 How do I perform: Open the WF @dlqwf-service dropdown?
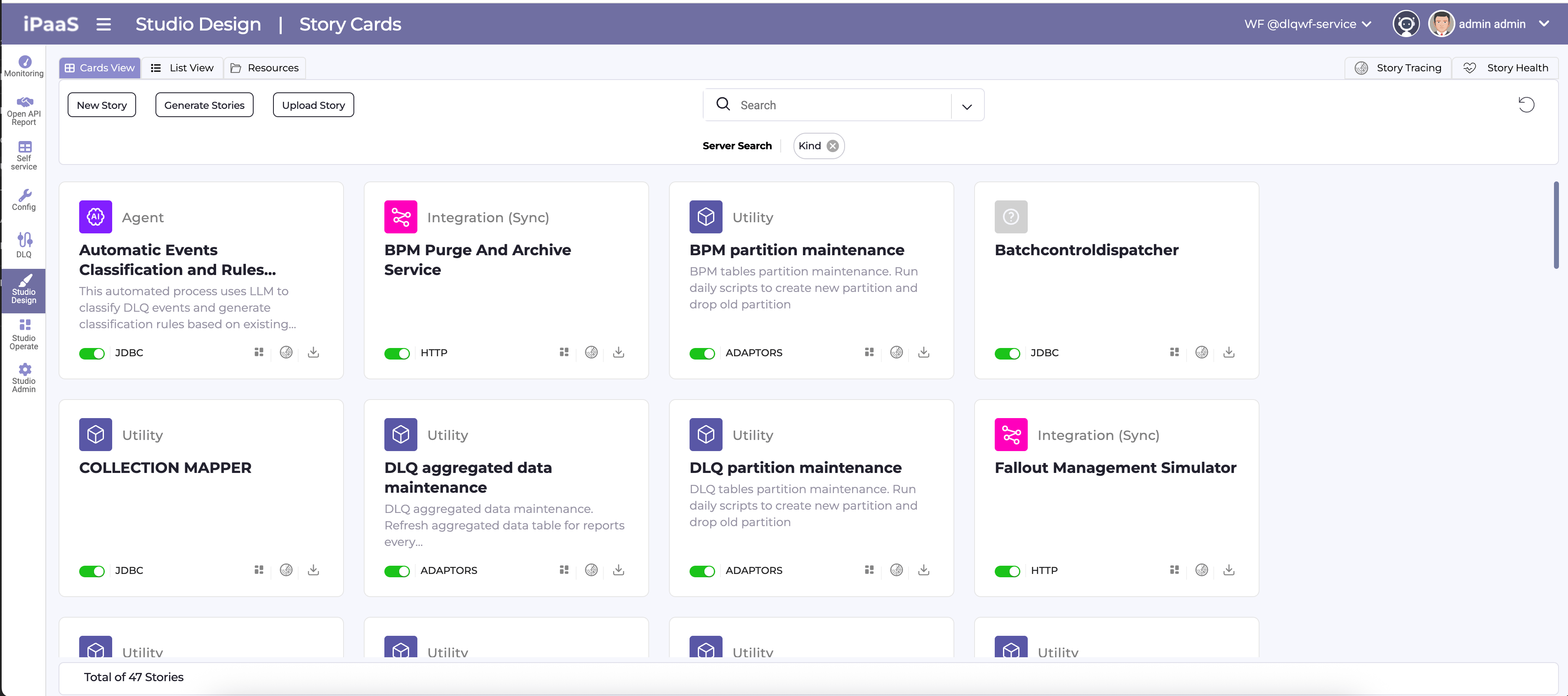click(1307, 24)
